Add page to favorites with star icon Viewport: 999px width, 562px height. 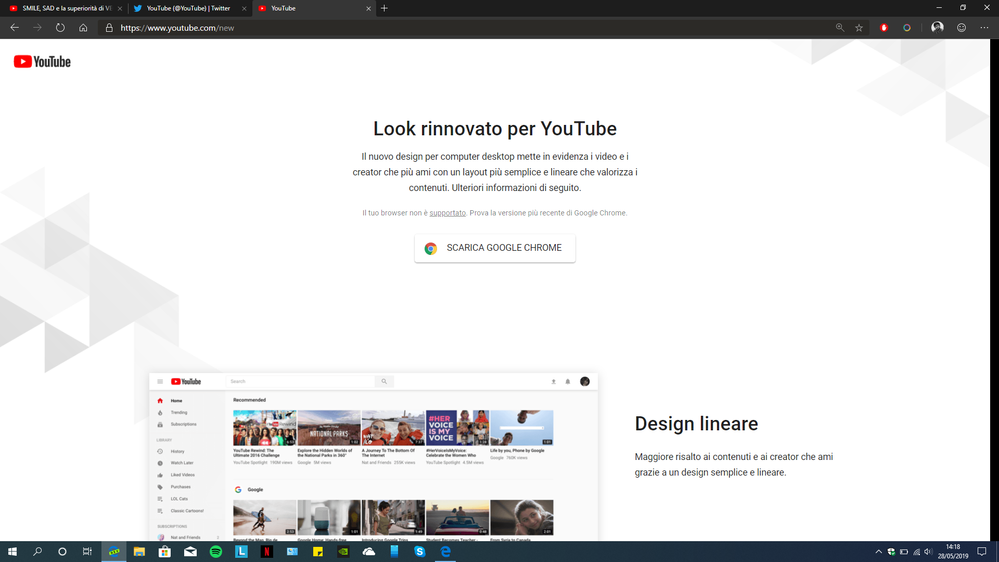click(859, 27)
